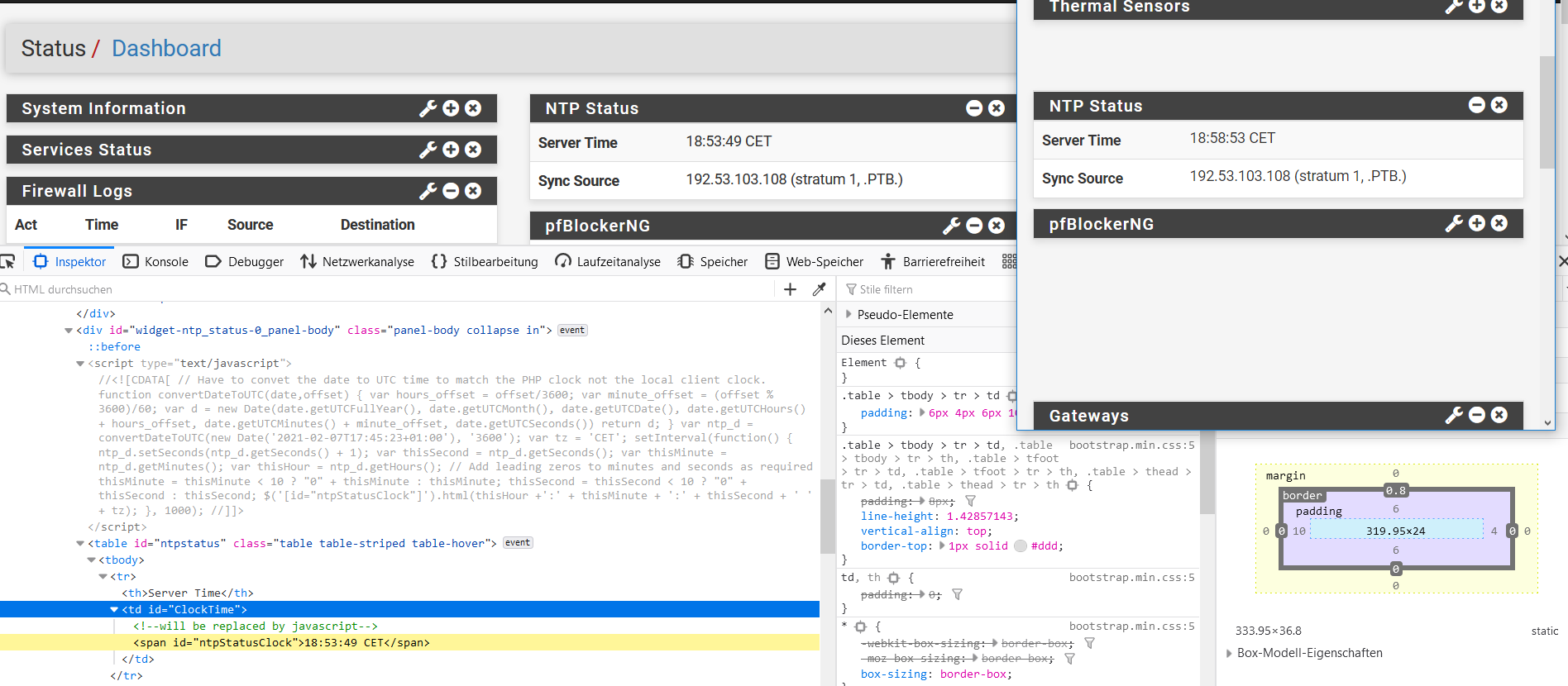Collapse the table ntpstatus node
The height and width of the screenshot is (686, 1568).
pos(80,543)
